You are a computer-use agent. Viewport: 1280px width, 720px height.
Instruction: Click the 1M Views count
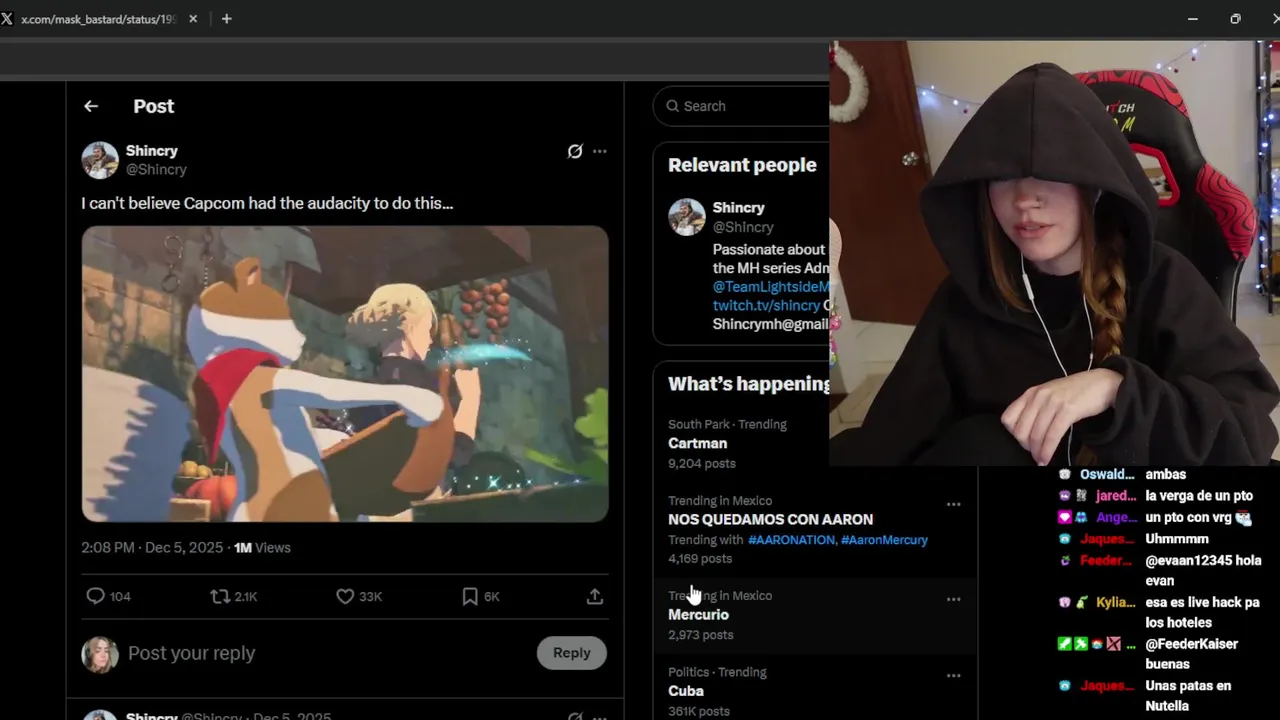click(262, 548)
